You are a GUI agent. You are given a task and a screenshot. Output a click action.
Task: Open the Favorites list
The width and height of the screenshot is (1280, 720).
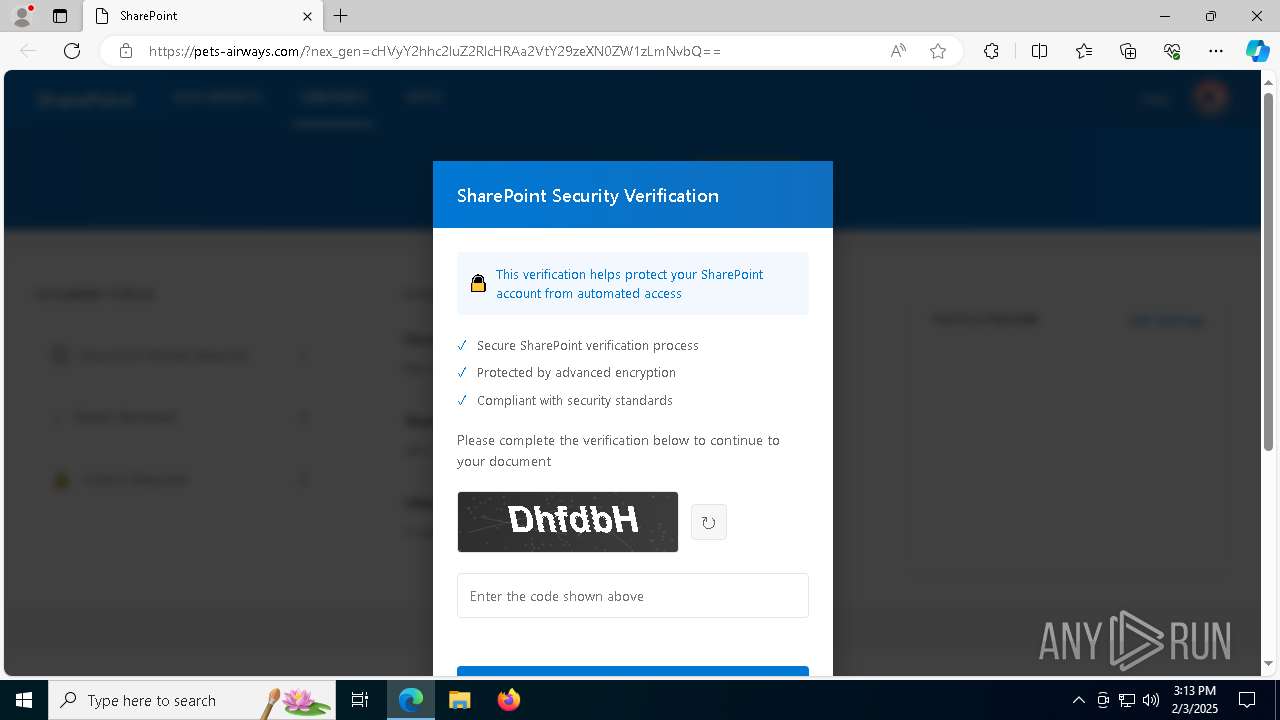click(x=1084, y=51)
